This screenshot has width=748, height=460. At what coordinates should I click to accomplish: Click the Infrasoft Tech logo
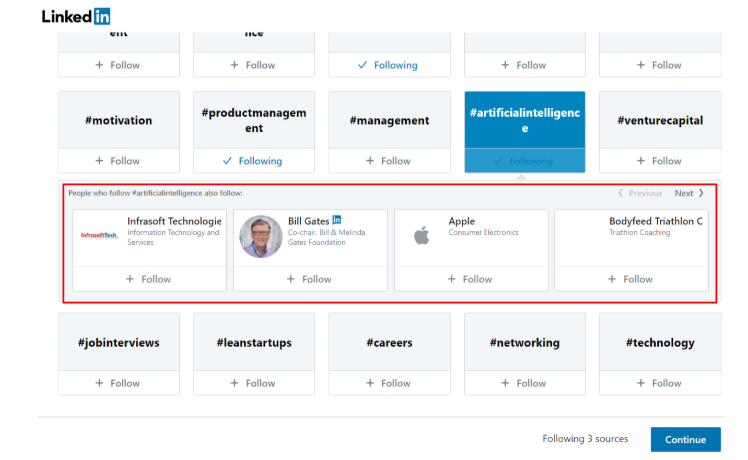[x=100, y=236]
